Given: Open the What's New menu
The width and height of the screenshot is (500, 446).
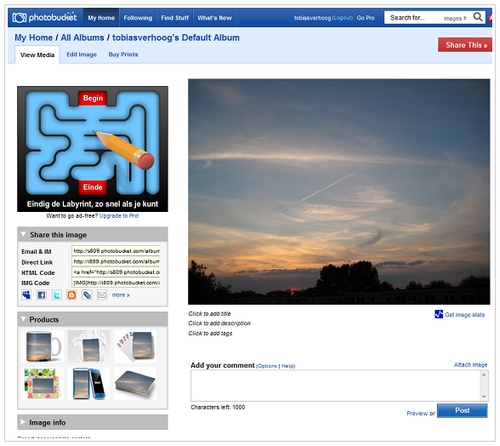Looking at the screenshot, I should [214, 18].
